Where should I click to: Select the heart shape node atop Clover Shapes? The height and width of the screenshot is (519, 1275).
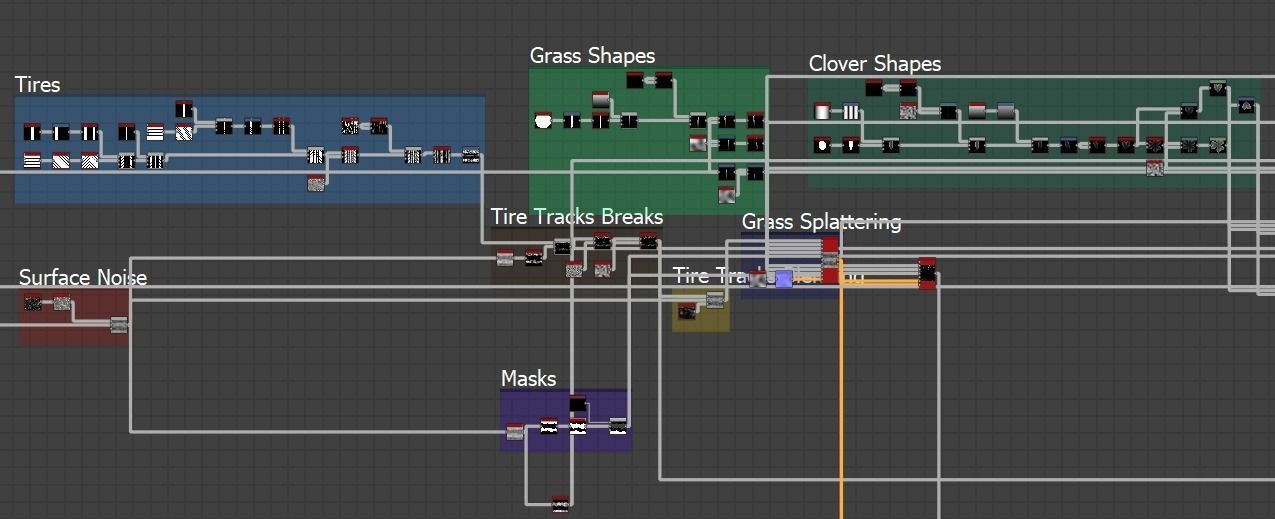1217,88
